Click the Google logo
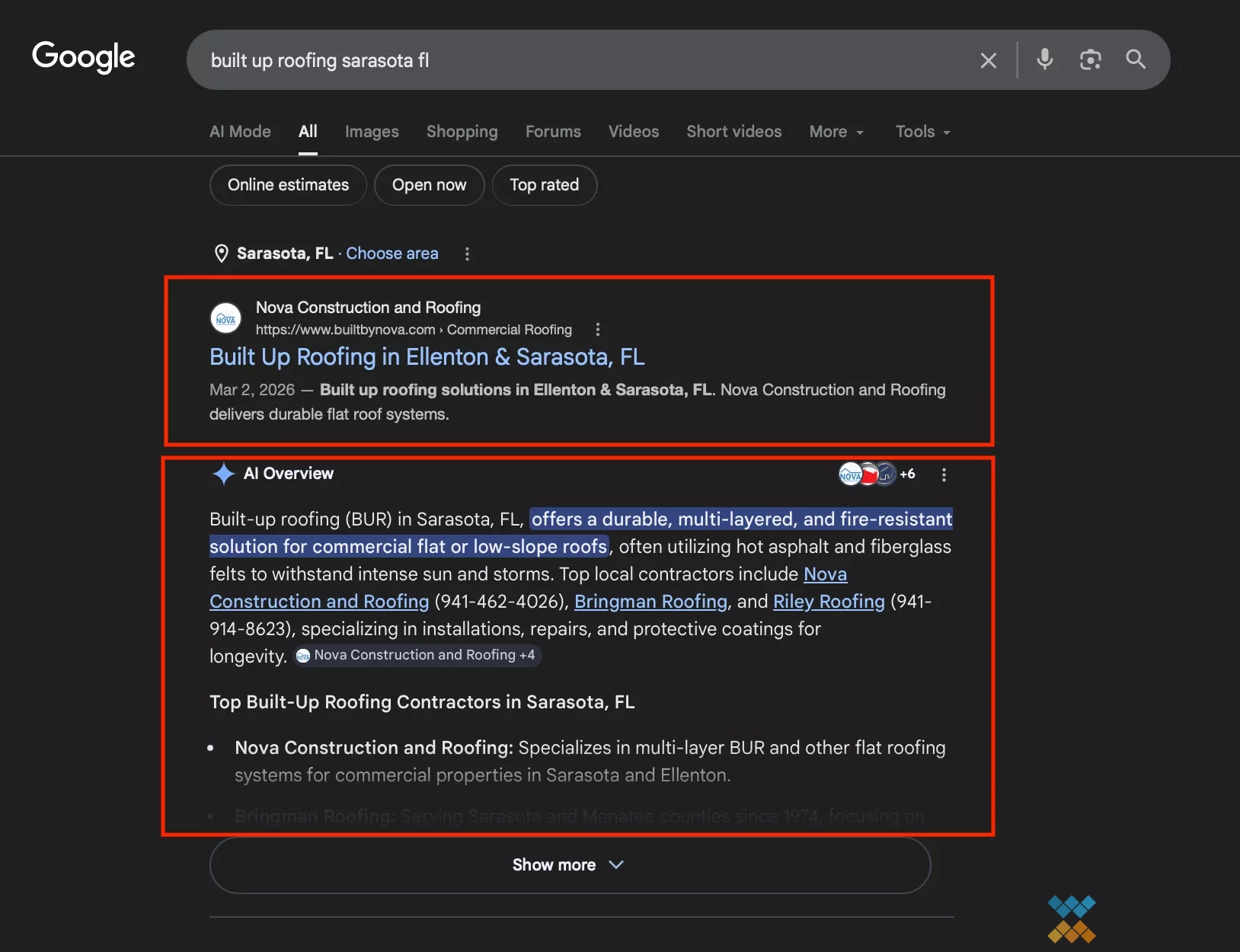Screen dimensions: 1240x952 tap(84, 57)
